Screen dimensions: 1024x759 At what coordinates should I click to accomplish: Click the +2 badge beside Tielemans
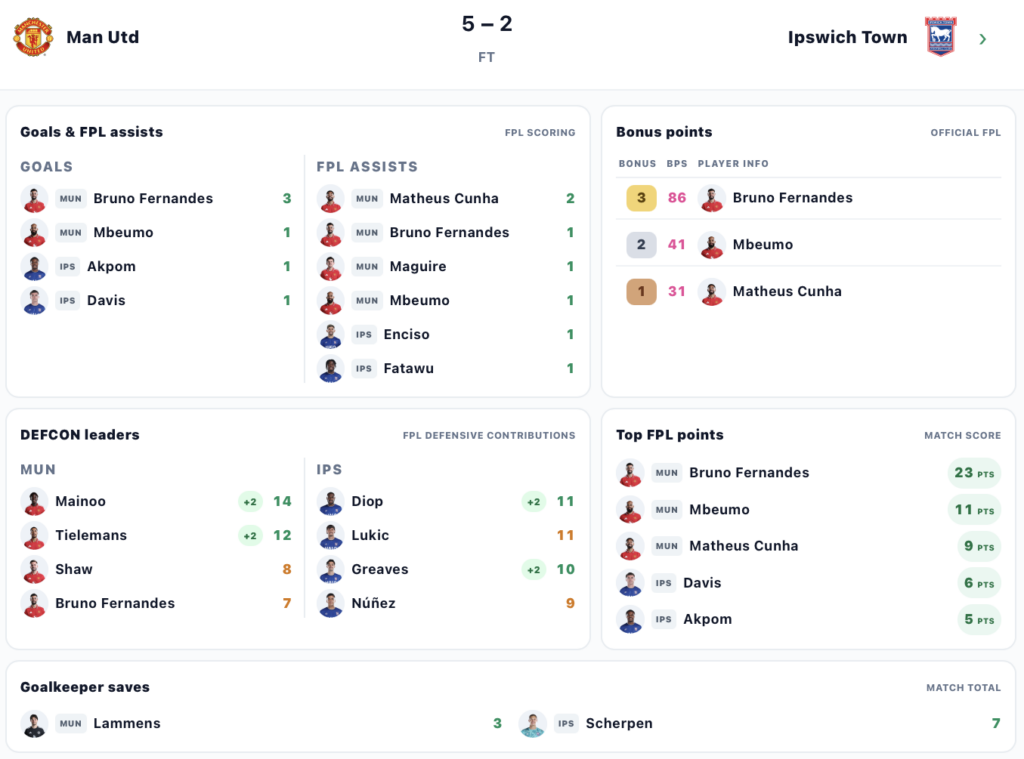point(250,536)
